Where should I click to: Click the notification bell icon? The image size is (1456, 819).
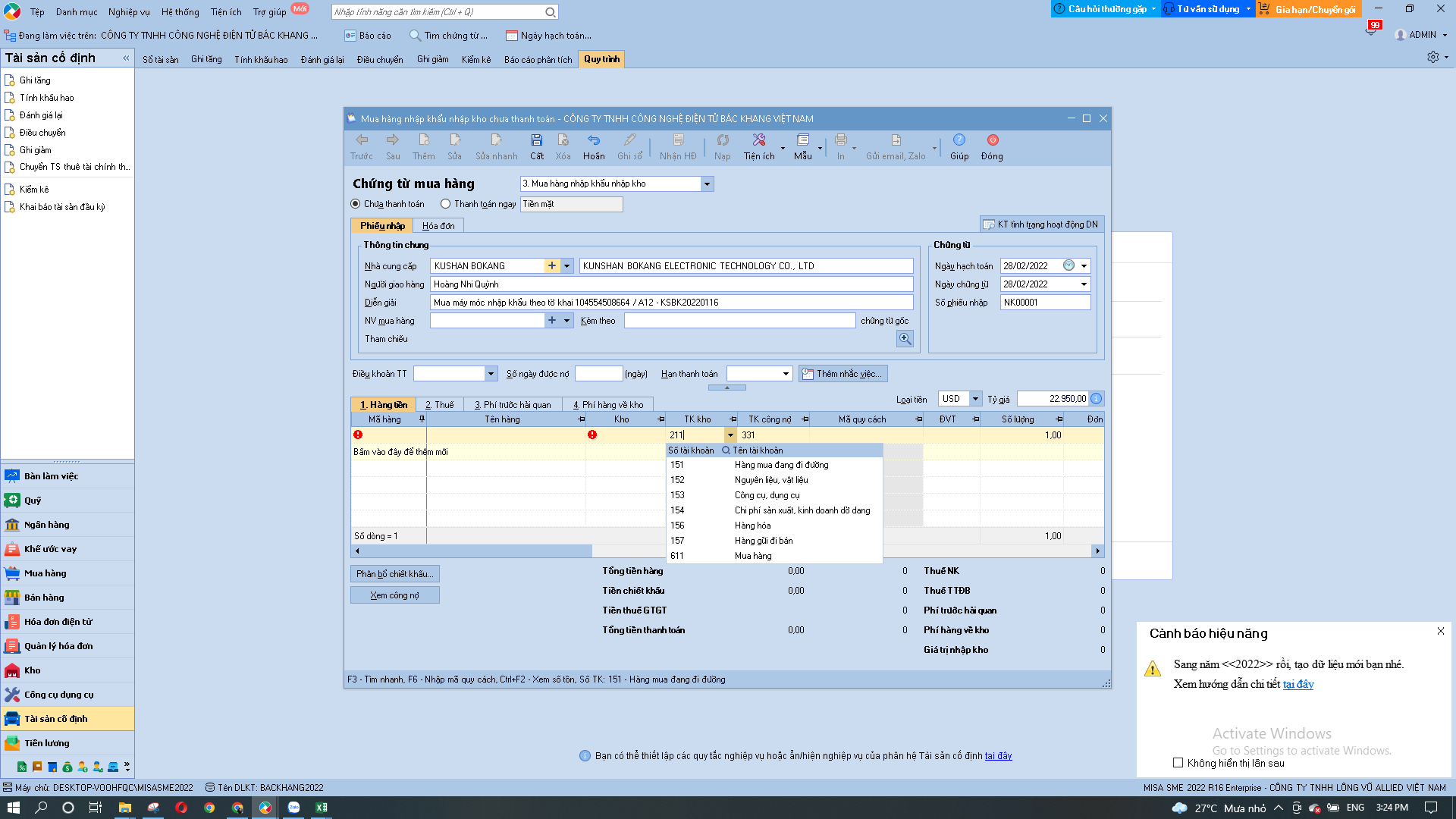coord(1371,31)
